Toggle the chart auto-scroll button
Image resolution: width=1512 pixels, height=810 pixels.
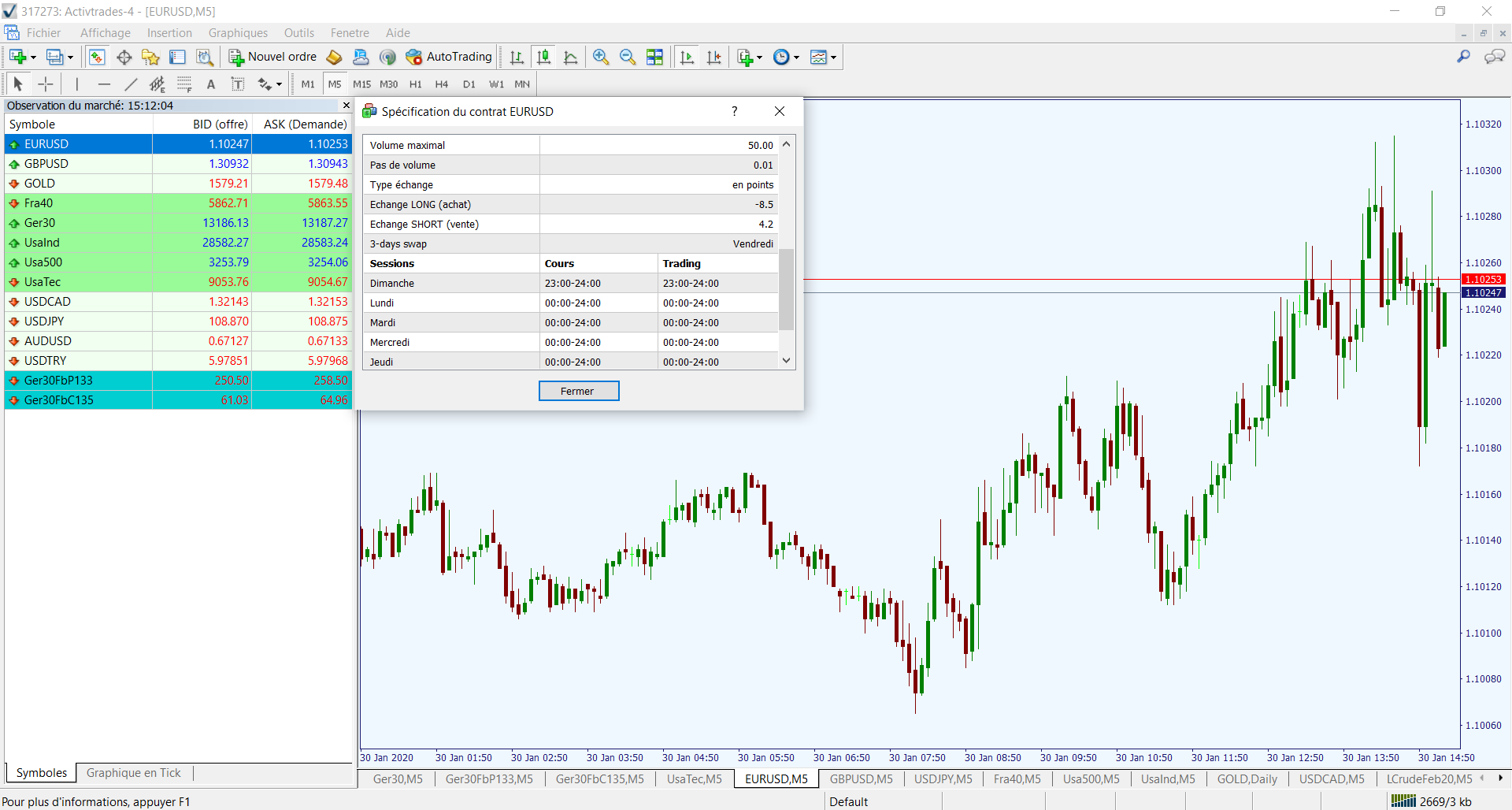pos(687,57)
